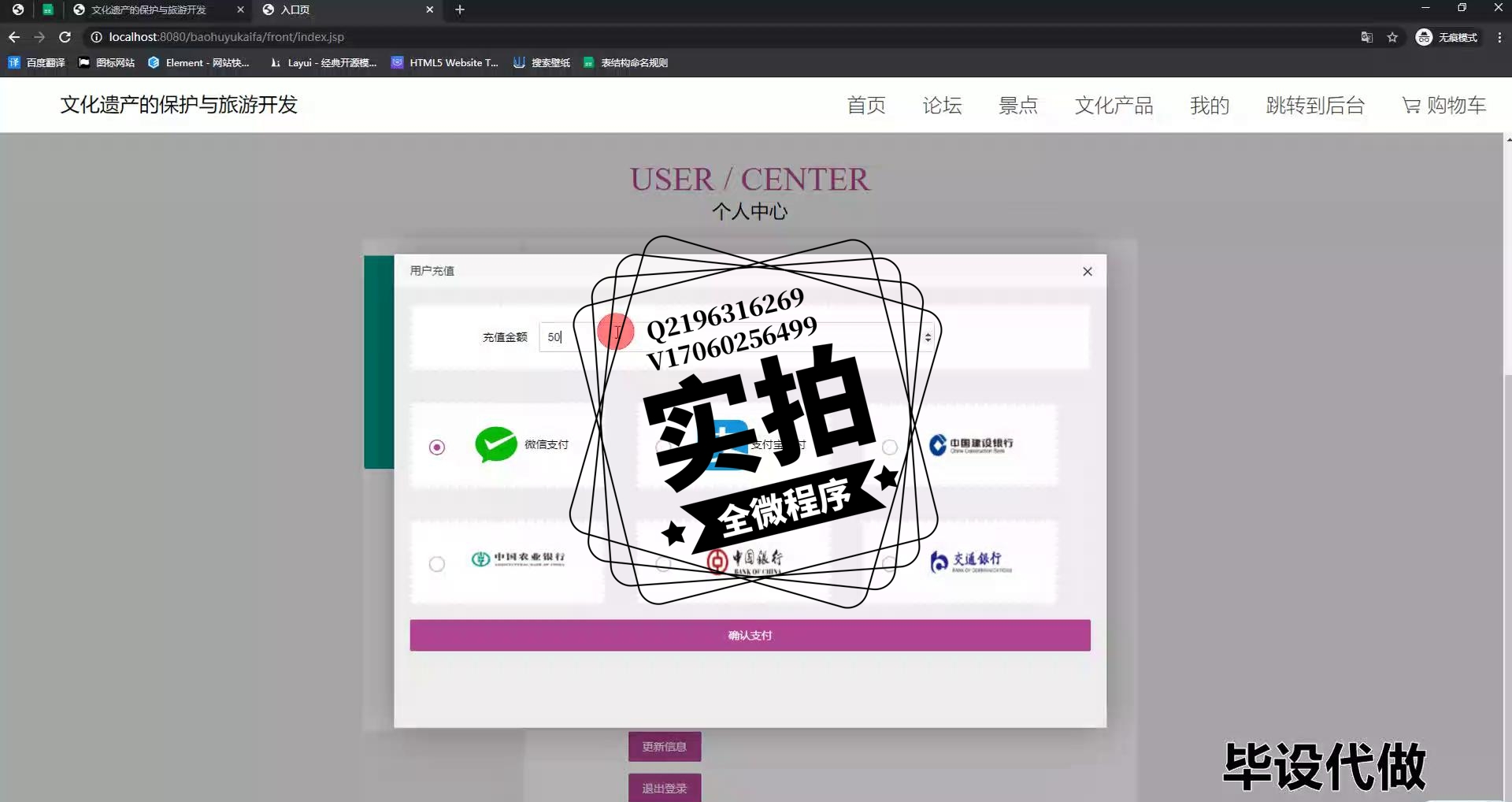1512x802 pixels.
Task: Open the 百度翻译 bookmark
Action: (x=36, y=62)
